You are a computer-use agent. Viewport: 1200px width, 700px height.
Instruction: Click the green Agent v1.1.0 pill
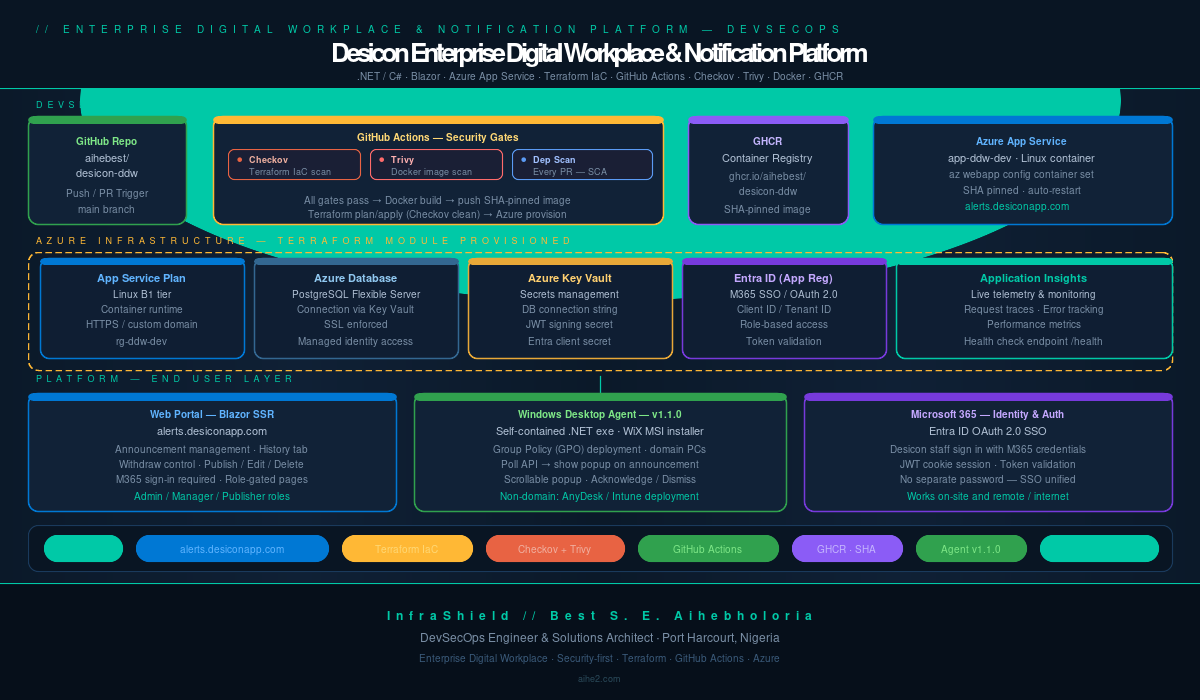point(970,549)
